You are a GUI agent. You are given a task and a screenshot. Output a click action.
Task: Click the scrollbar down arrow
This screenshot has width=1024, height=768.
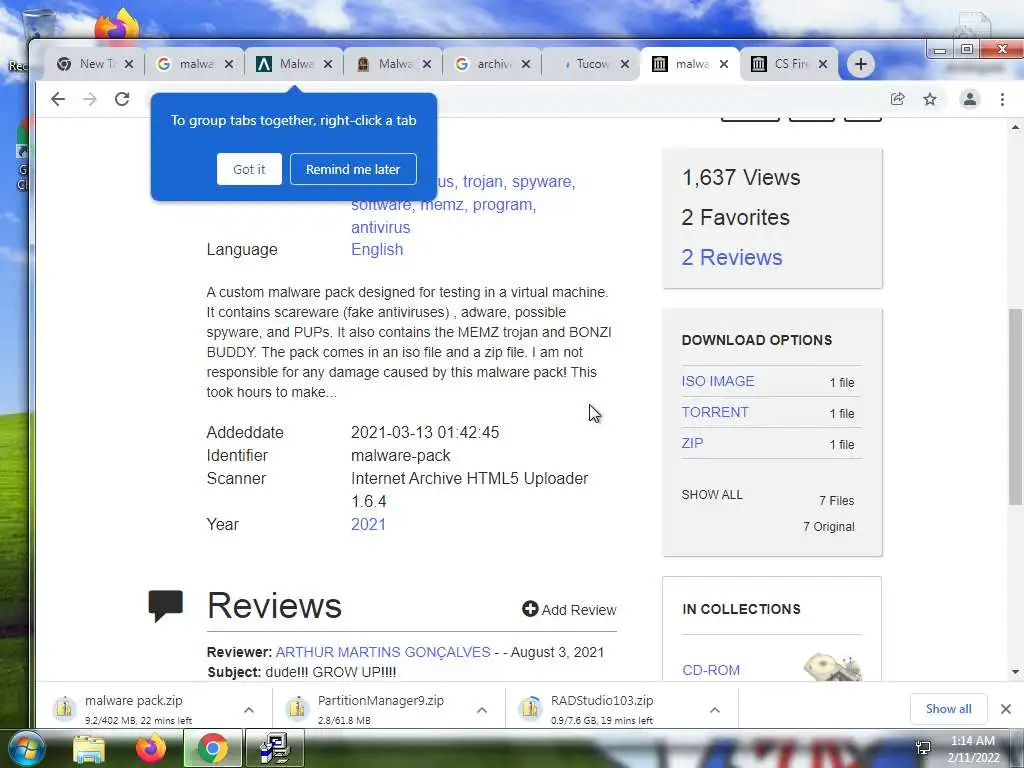click(x=1015, y=671)
